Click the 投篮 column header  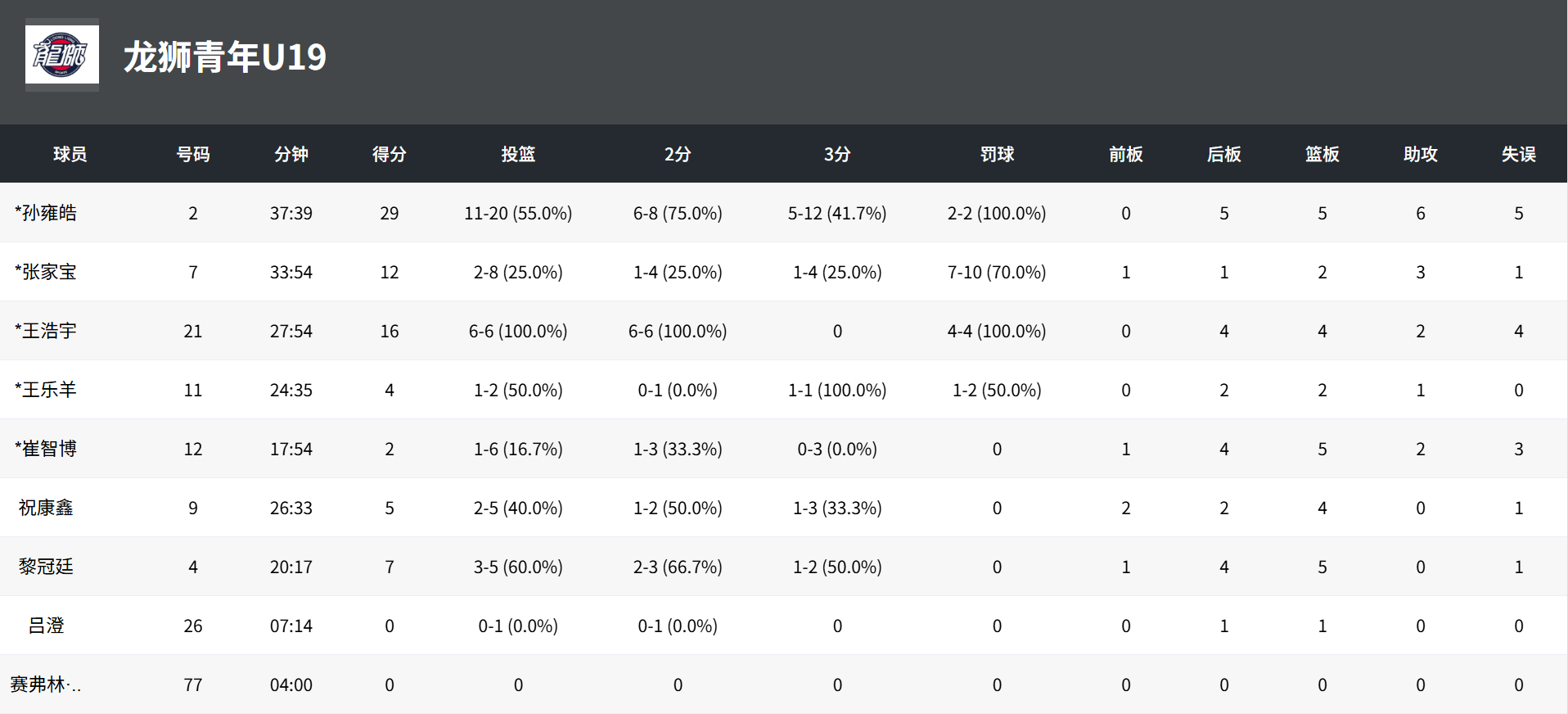[518, 154]
